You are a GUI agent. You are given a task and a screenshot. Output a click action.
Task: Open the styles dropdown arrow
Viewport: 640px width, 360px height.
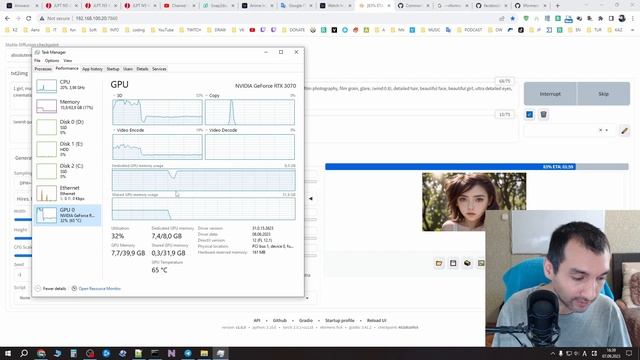point(607,130)
